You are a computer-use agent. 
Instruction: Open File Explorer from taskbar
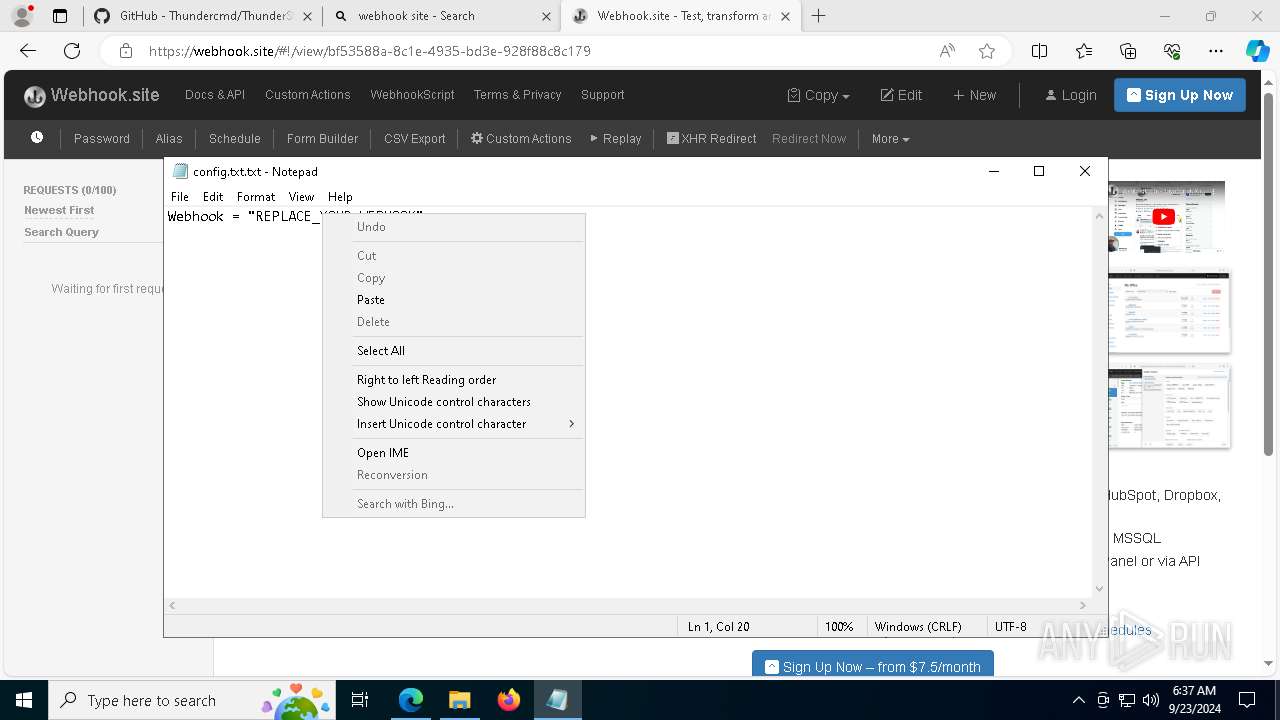pos(459,700)
